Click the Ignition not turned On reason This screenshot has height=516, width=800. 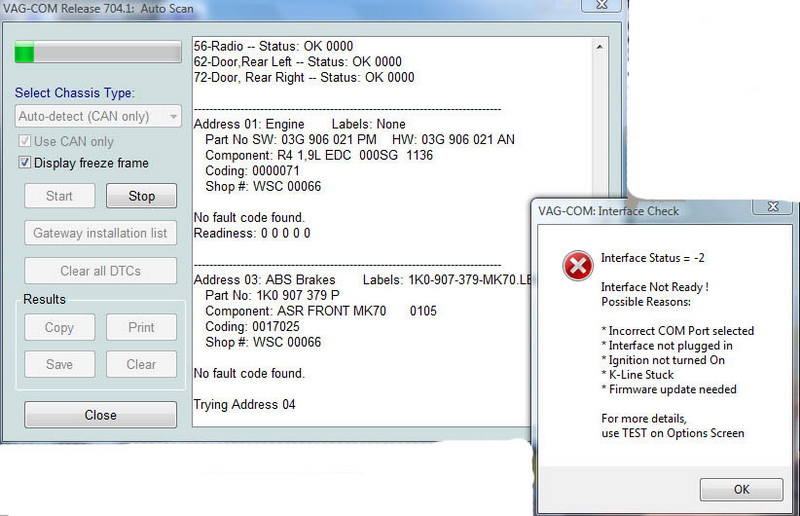[x=663, y=360]
